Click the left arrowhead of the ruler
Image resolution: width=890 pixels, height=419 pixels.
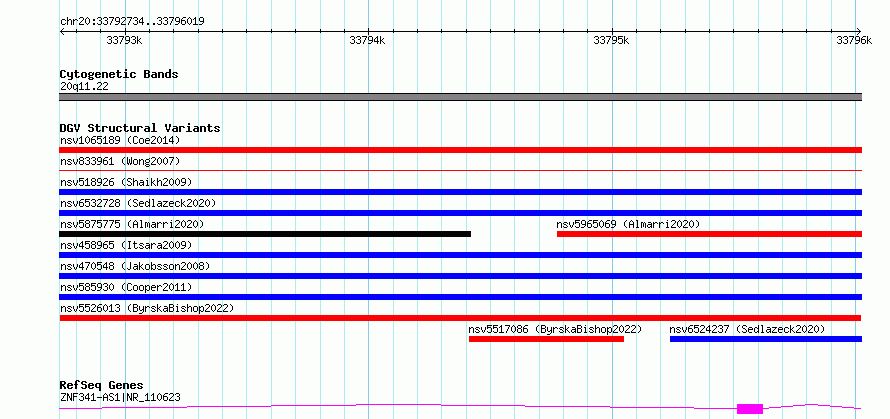[62, 31]
